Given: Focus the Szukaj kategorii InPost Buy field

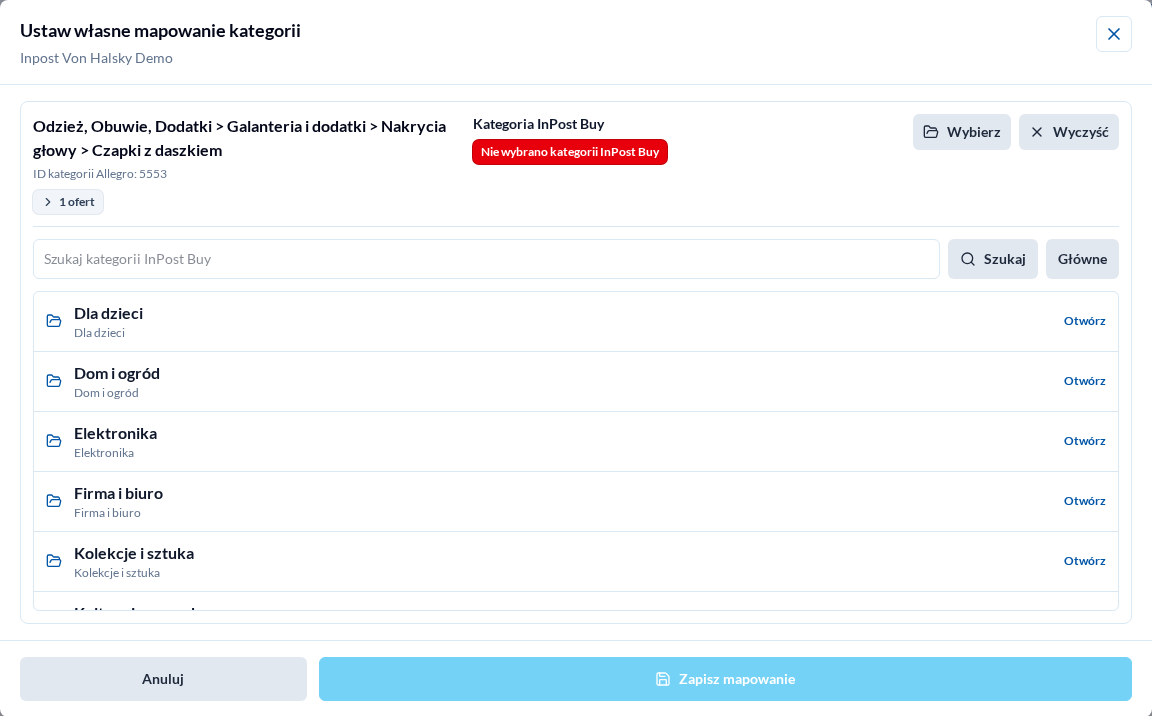Looking at the screenshot, I should pos(486,258).
